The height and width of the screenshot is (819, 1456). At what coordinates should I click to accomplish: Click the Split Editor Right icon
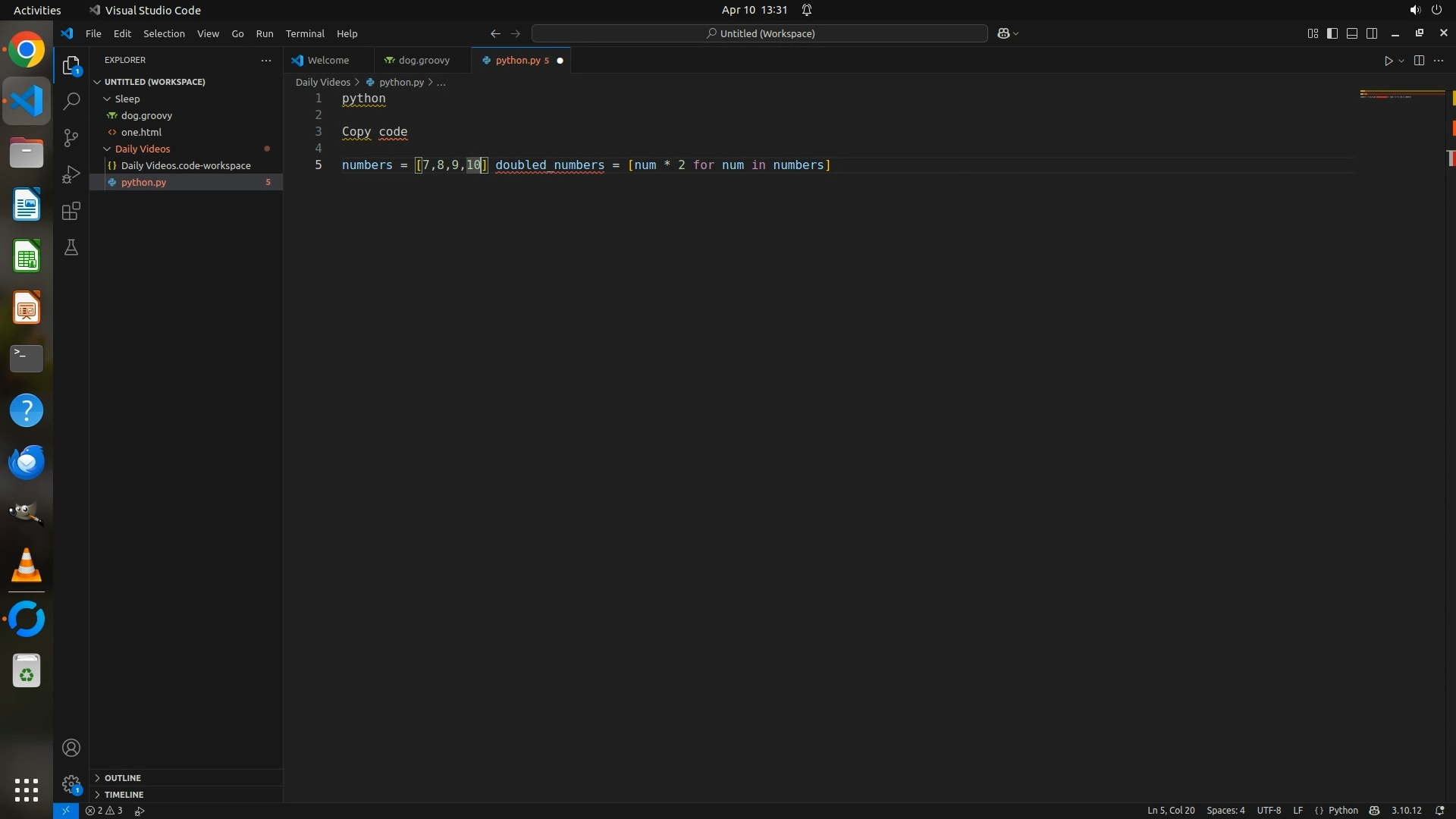(1419, 61)
